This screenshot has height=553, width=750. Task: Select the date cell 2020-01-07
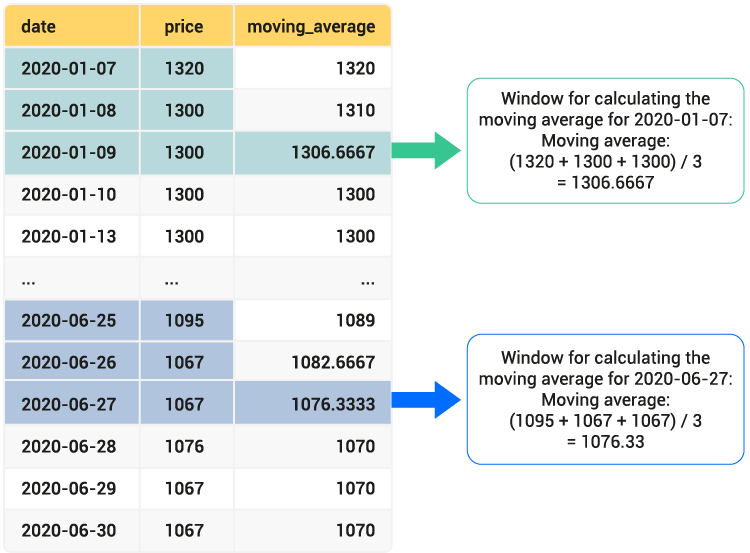pyautogui.click(x=72, y=68)
